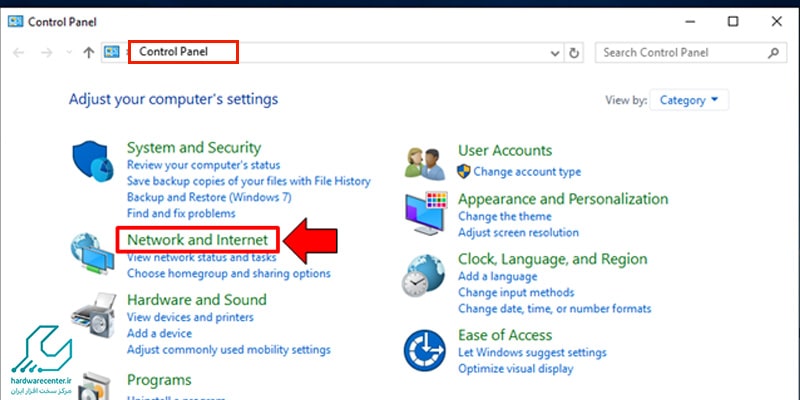Click Change input methods link
Screen dimensions: 800x400
coord(516,293)
